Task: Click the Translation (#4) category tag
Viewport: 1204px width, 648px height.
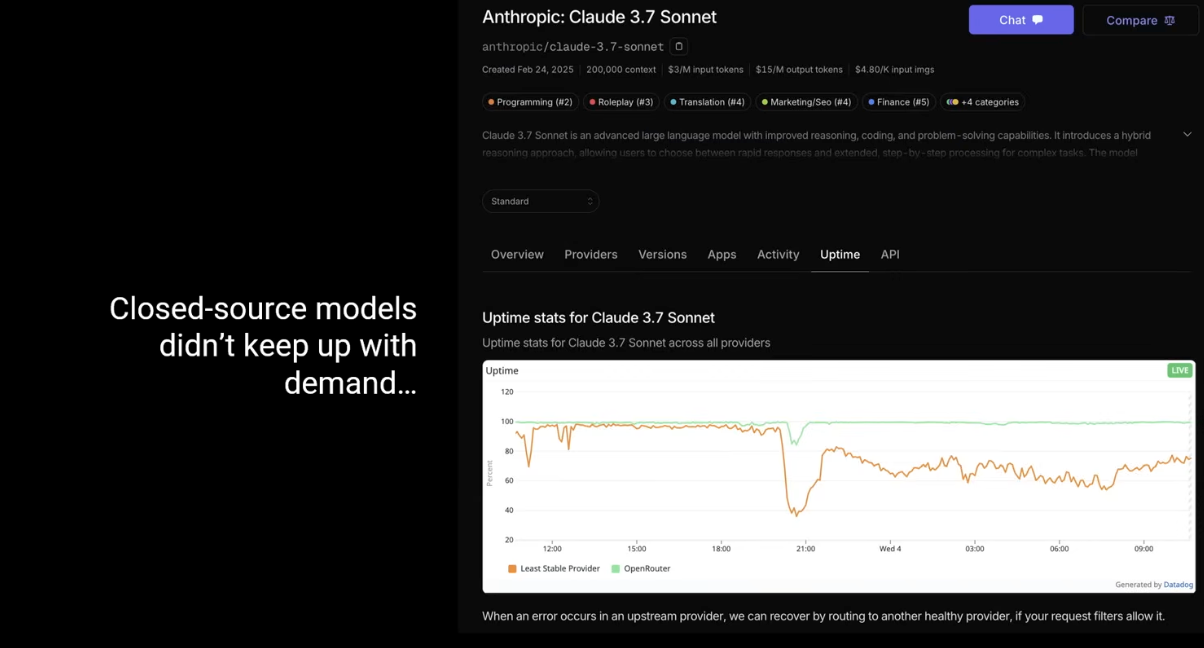Action: (x=708, y=102)
